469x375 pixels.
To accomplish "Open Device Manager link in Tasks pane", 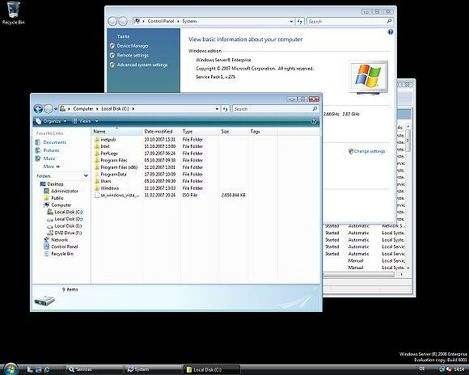I will tap(132, 46).
